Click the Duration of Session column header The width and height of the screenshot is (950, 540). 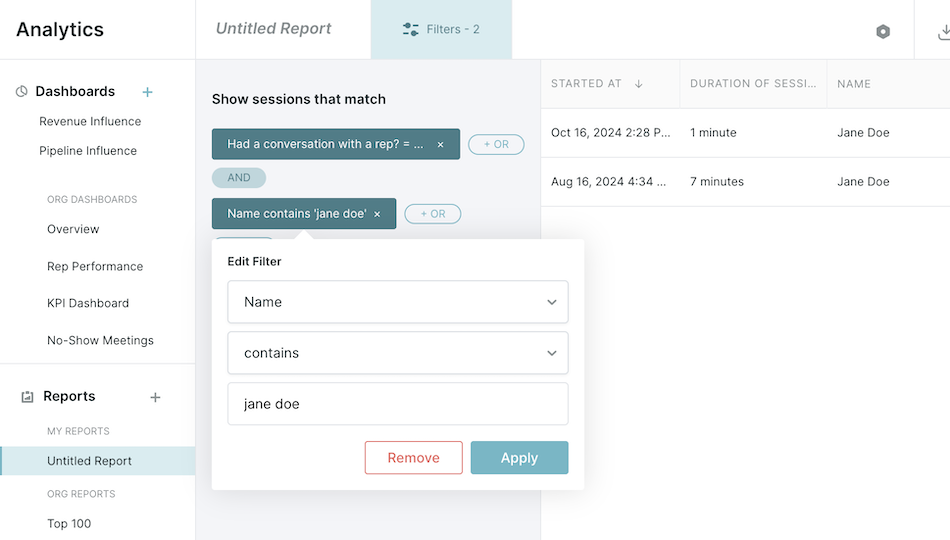tap(753, 84)
